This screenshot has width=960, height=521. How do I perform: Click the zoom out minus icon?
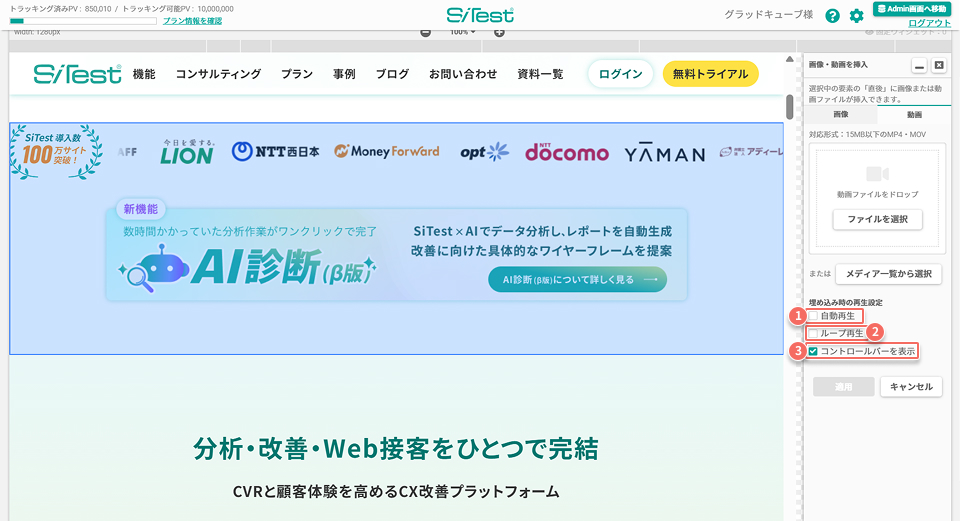click(x=426, y=32)
